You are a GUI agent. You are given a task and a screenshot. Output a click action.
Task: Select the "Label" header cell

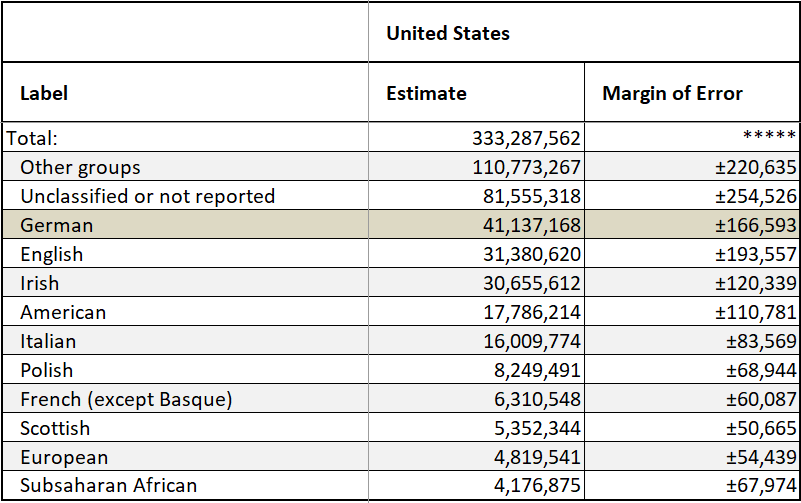44,93
